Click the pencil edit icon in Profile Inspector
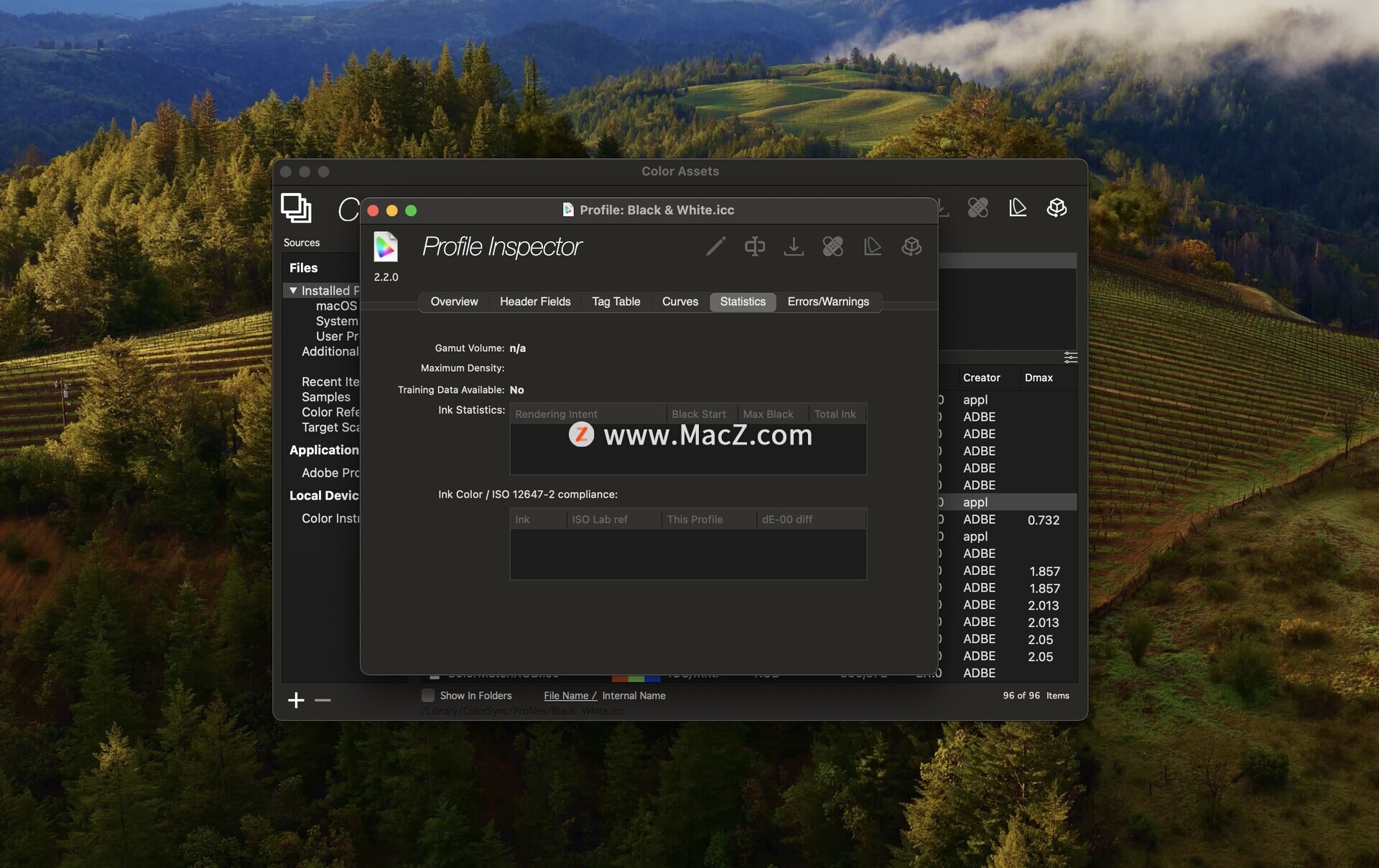Screen dimensions: 1379x868 point(715,246)
